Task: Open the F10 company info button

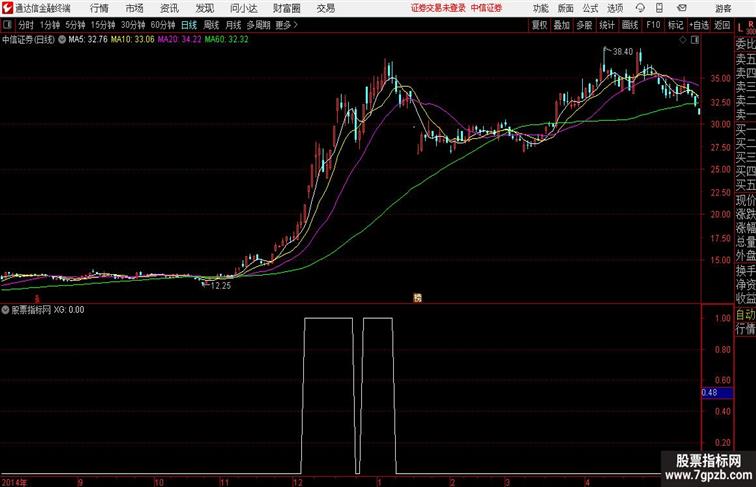Action: click(x=653, y=25)
